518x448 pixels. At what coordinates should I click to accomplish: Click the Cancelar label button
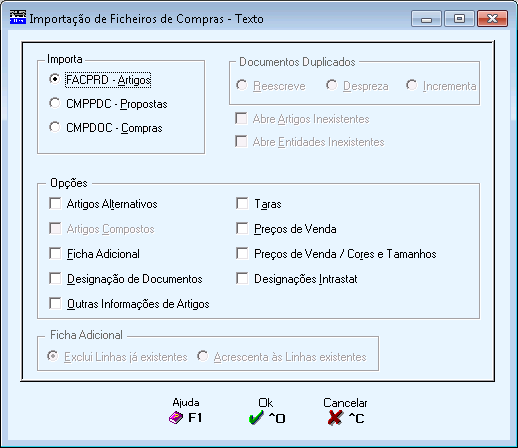click(345, 403)
